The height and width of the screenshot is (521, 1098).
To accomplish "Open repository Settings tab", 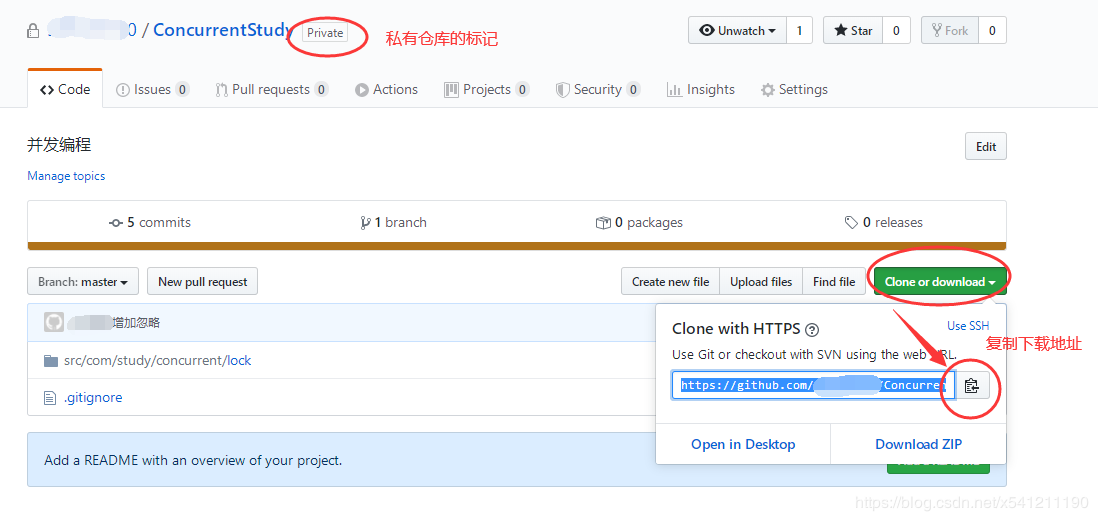I will click(x=794, y=90).
